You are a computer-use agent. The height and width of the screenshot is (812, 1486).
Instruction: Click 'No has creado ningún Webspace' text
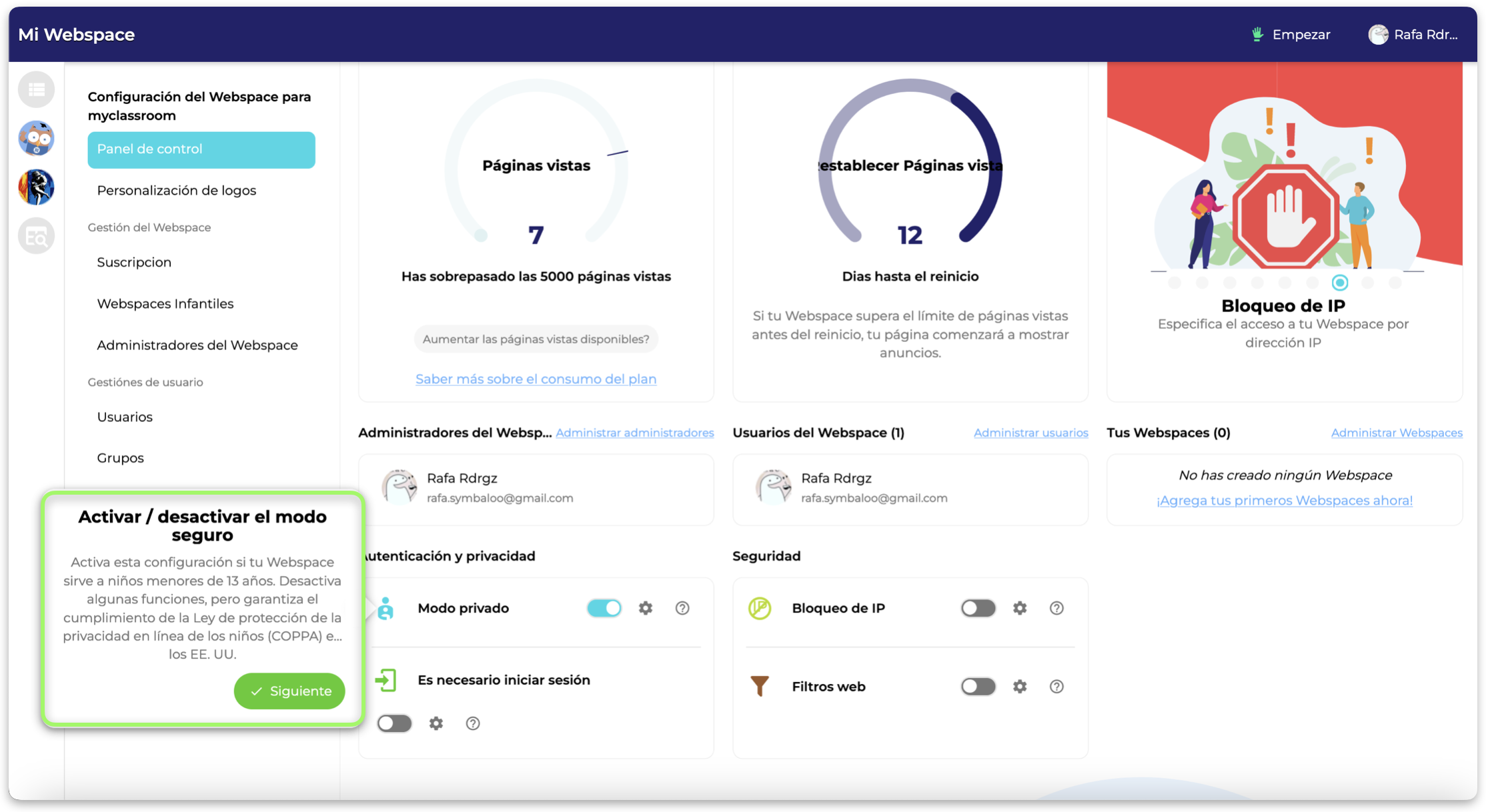click(x=1285, y=475)
